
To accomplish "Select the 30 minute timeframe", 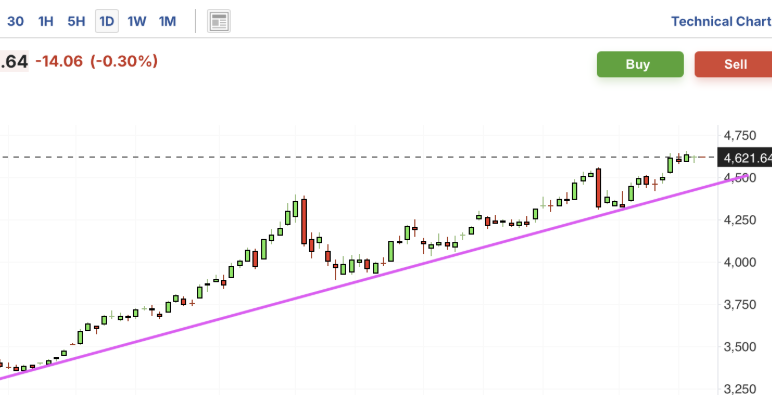I will pyautogui.click(x=15, y=21).
